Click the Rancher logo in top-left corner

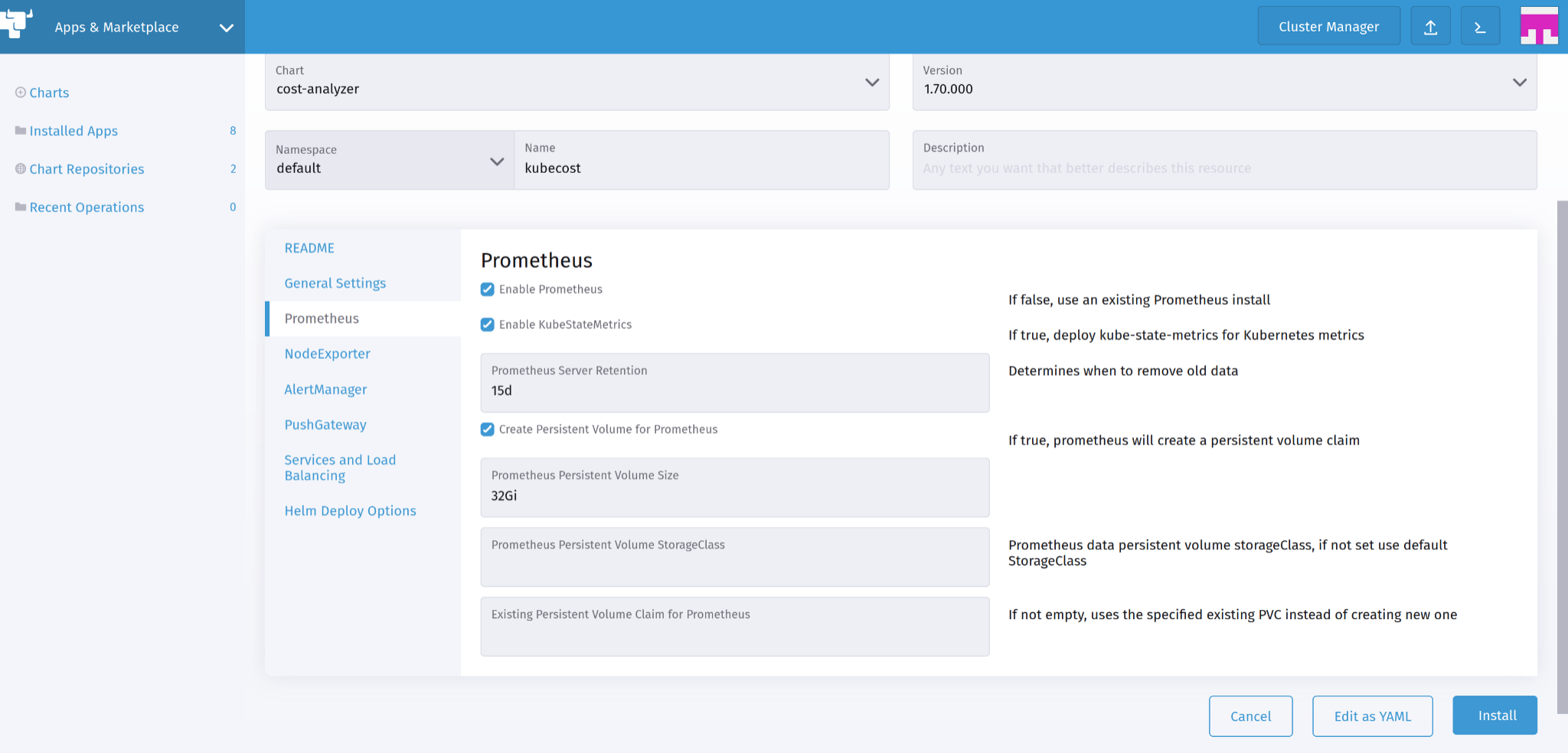click(15, 24)
